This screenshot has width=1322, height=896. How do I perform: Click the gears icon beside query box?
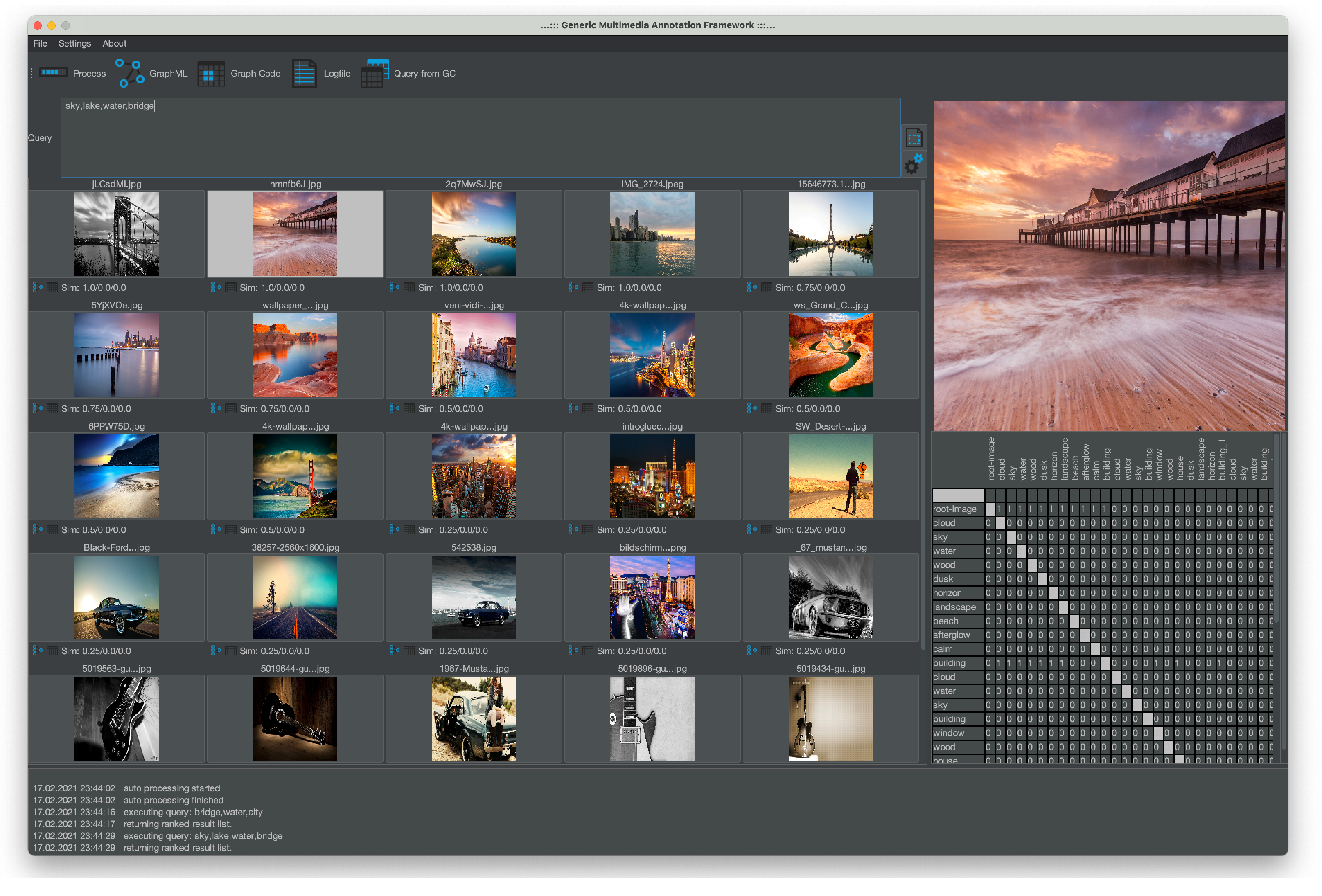pos(914,164)
